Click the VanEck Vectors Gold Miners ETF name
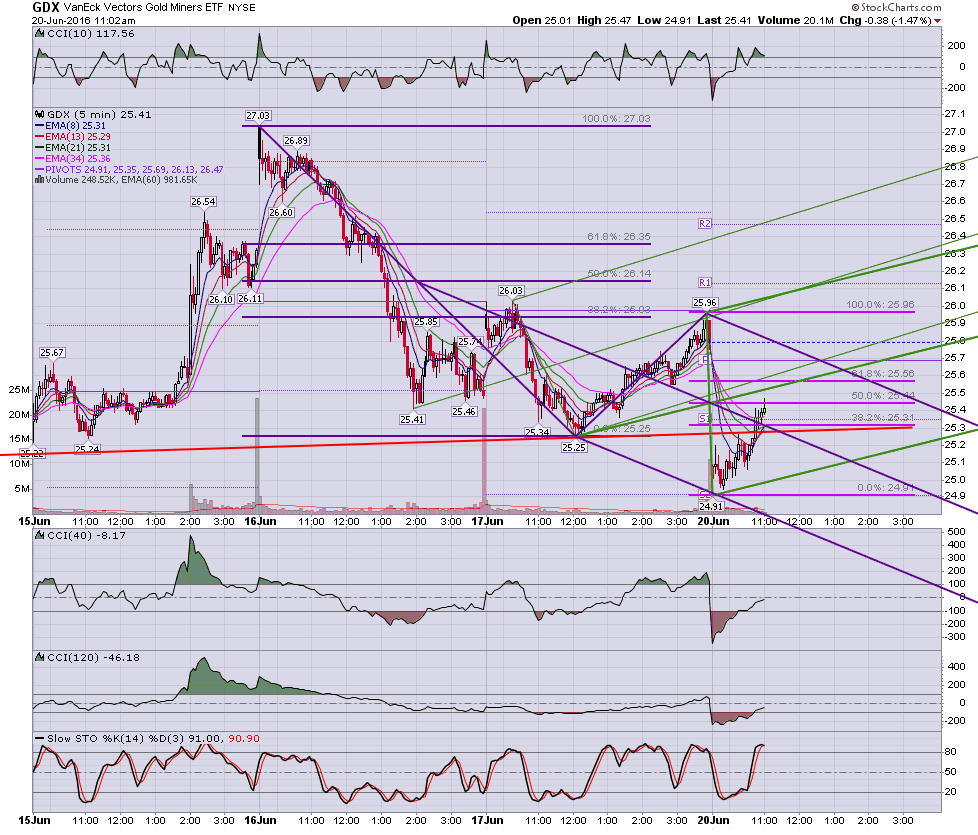978x835 pixels. (x=143, y=7)
